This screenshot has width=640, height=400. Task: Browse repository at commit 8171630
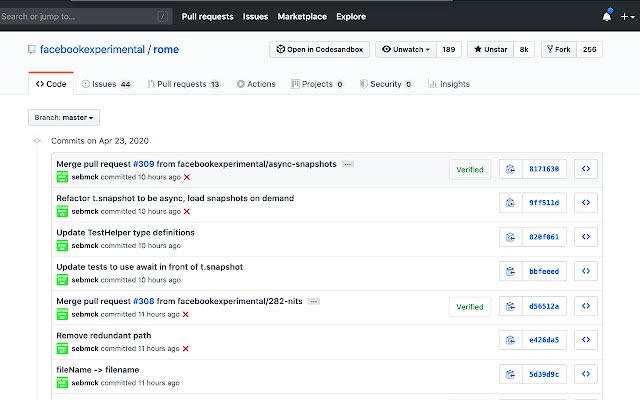586,169
